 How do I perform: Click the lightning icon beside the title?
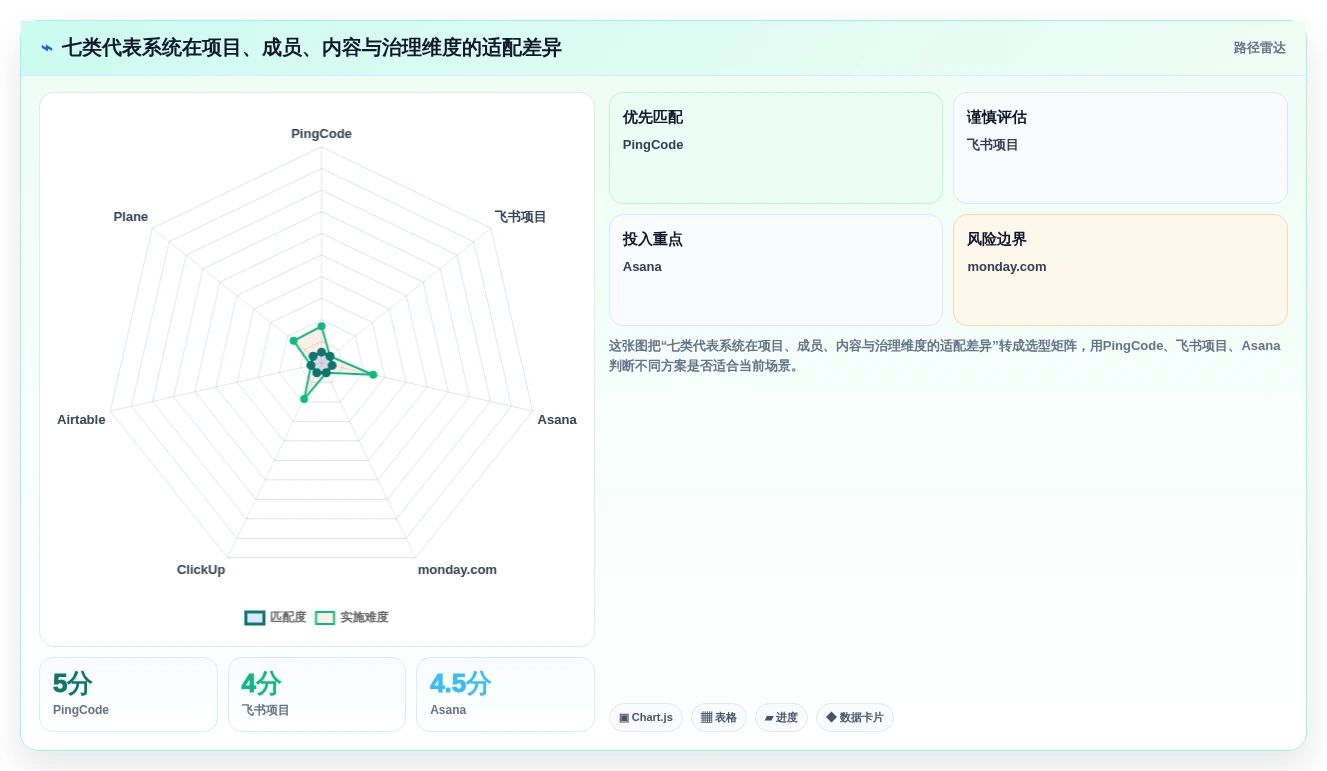(x=46, y=48)
